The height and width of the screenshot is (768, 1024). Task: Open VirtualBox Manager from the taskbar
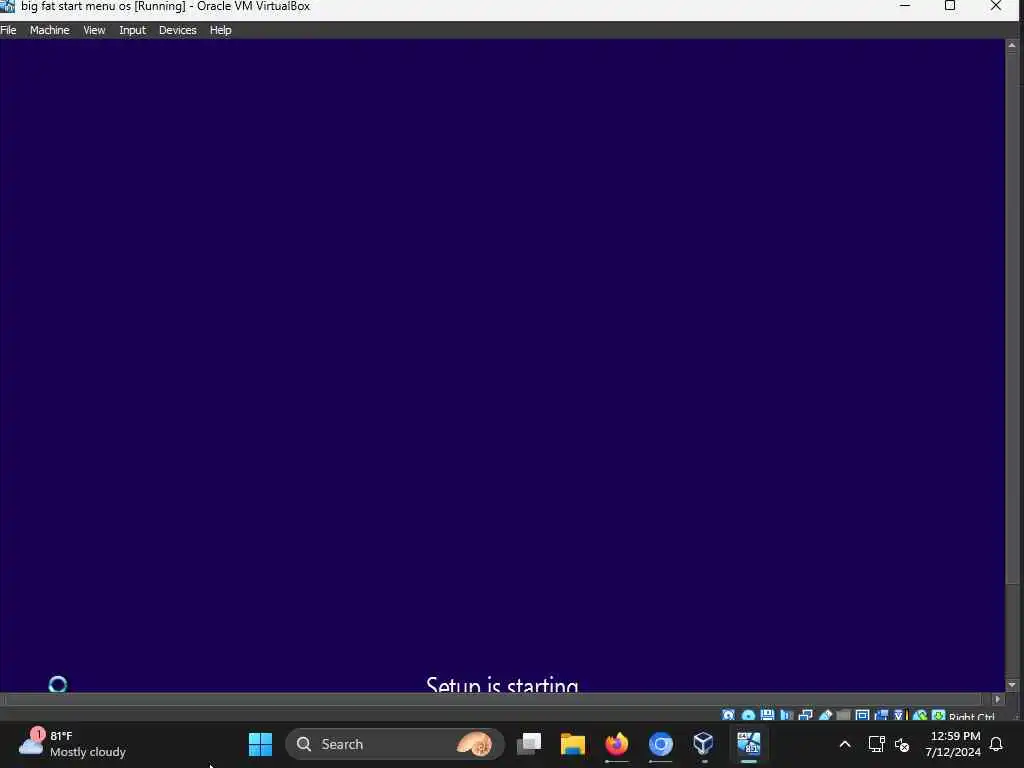(703, 744)
